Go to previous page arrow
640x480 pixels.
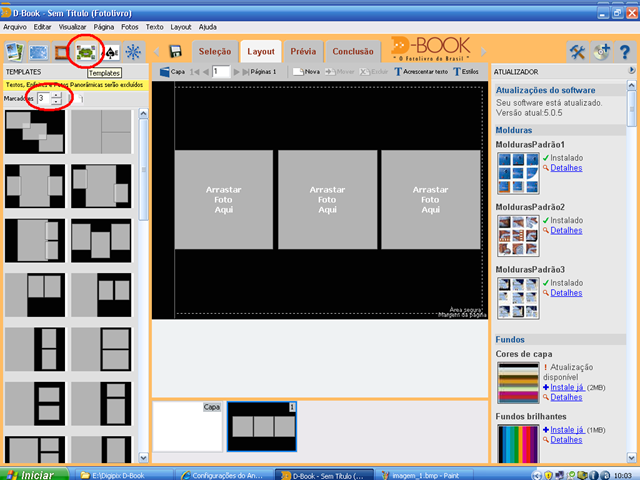point(206,72)
